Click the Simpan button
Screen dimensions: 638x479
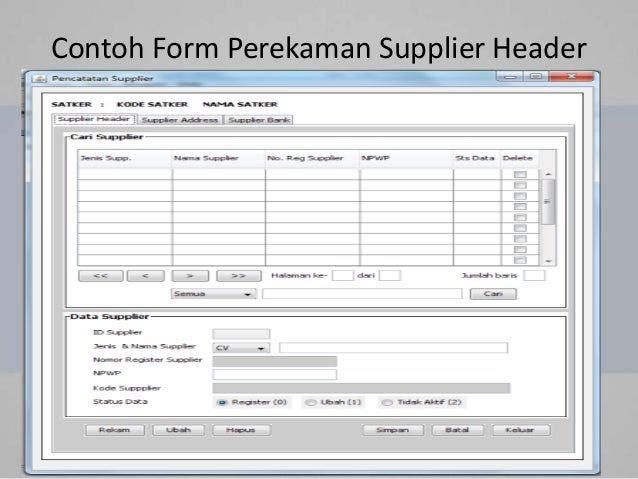click(393, 430)
